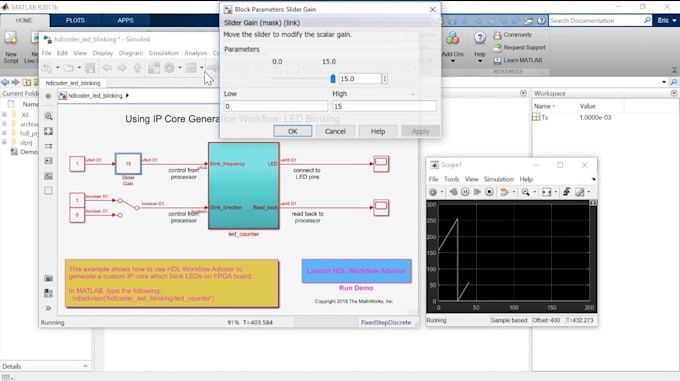Click the Request Support link
The image size is (680, 381).
(520, 47)
